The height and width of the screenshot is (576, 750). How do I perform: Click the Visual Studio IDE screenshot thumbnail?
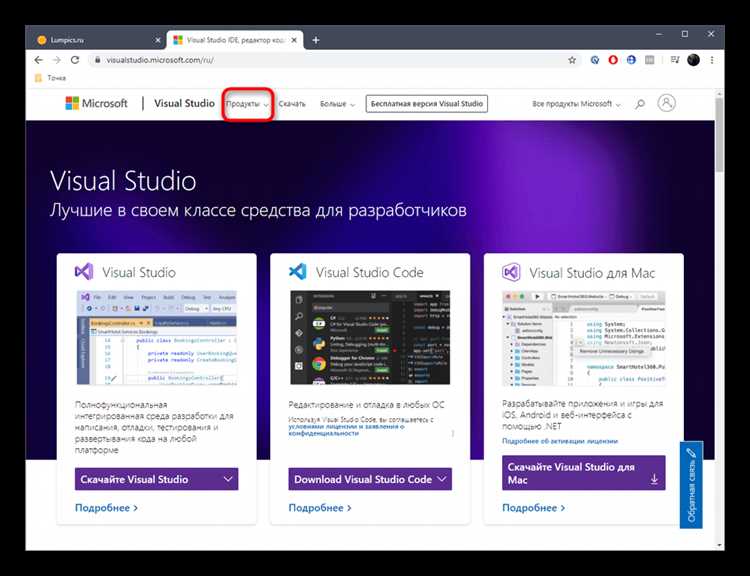click(156, 337)
